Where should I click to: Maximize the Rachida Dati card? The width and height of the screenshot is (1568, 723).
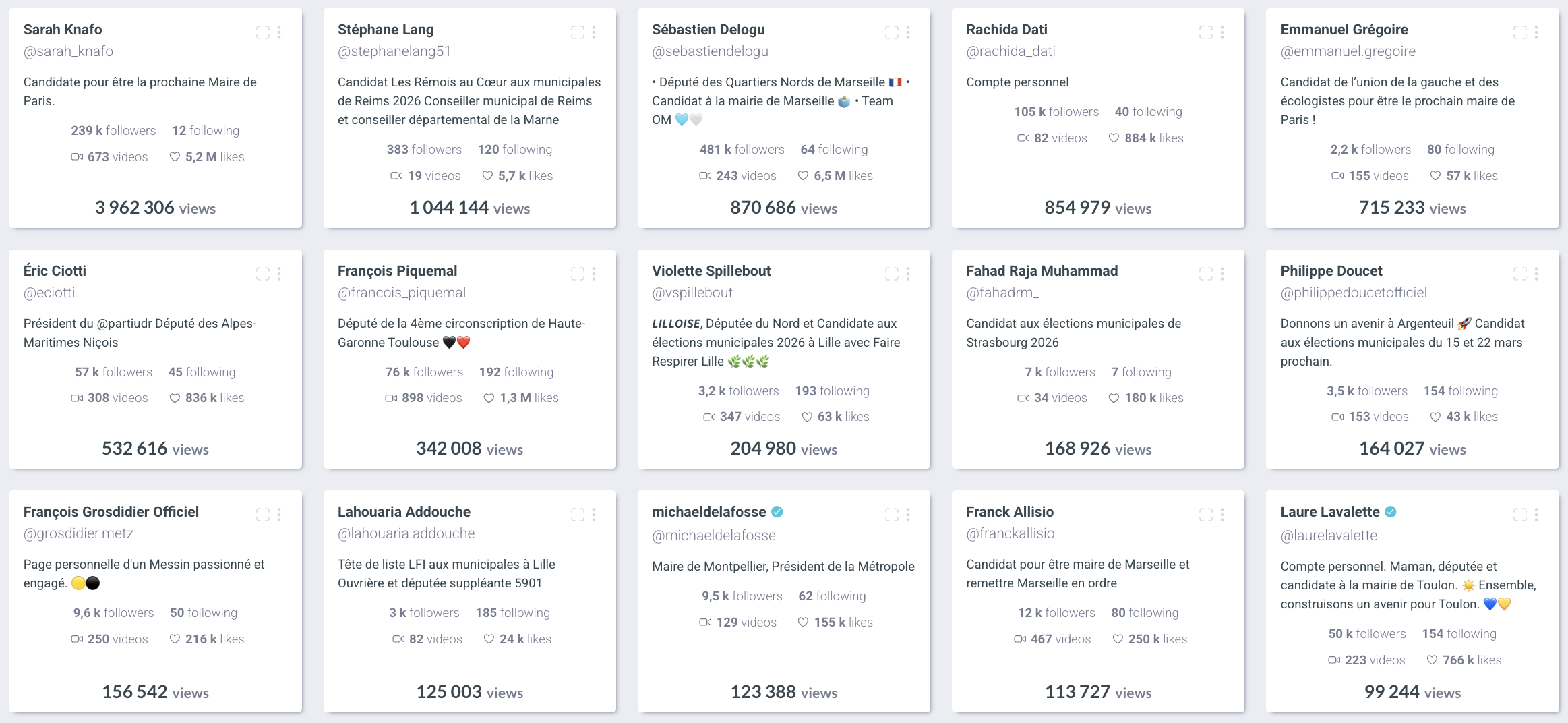(1205, 32)
